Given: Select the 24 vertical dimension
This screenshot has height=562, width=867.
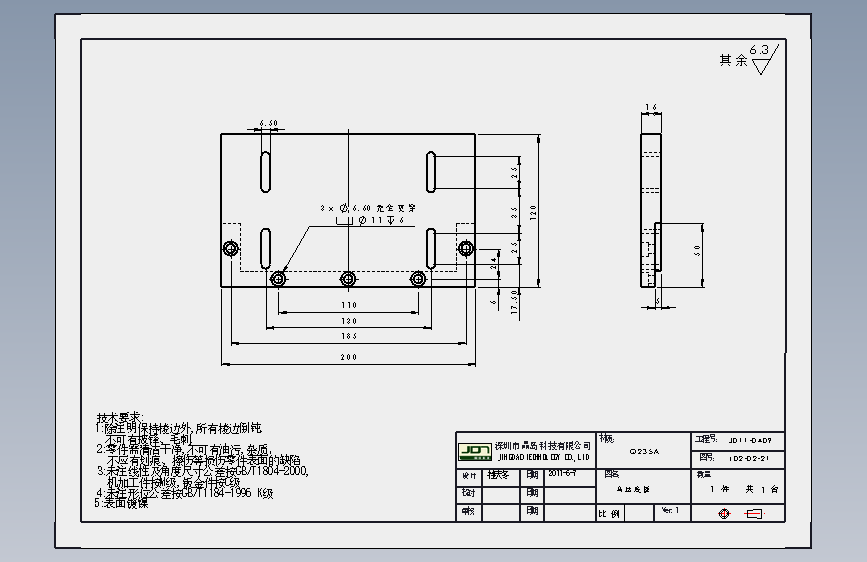Looking at the screenshot, I should [x=494, y=263].
